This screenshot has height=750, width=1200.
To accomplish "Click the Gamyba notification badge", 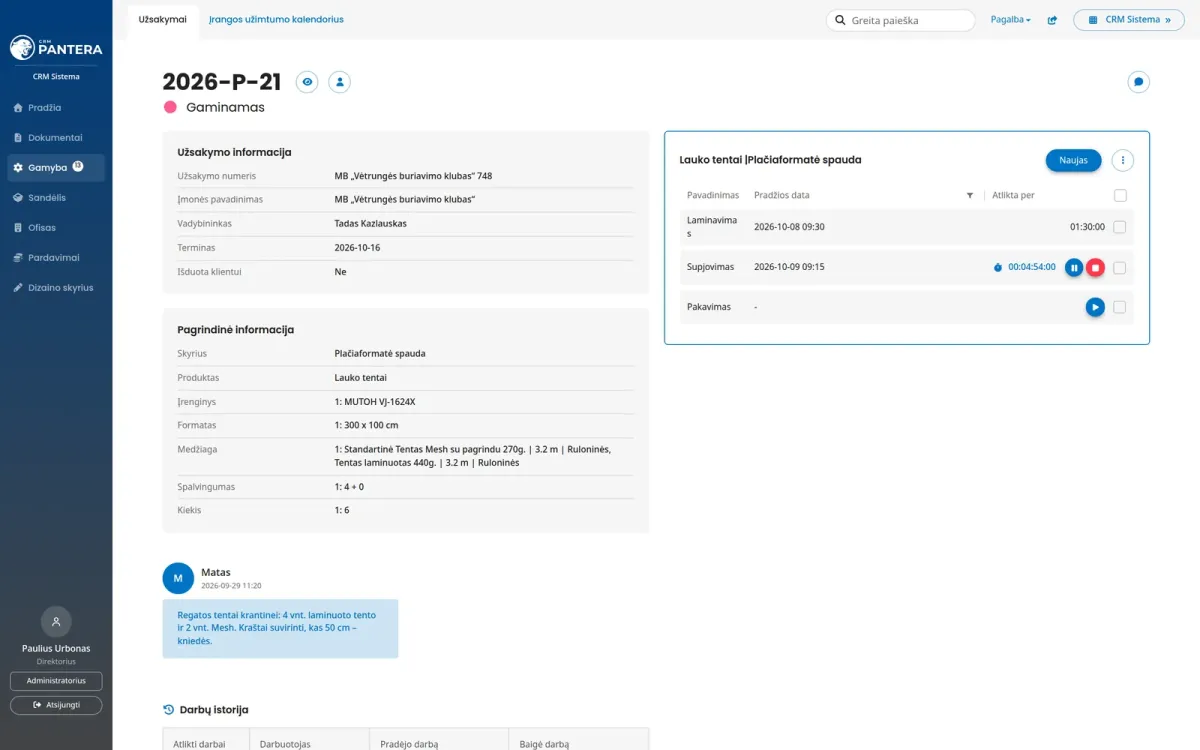I will 78,167.
